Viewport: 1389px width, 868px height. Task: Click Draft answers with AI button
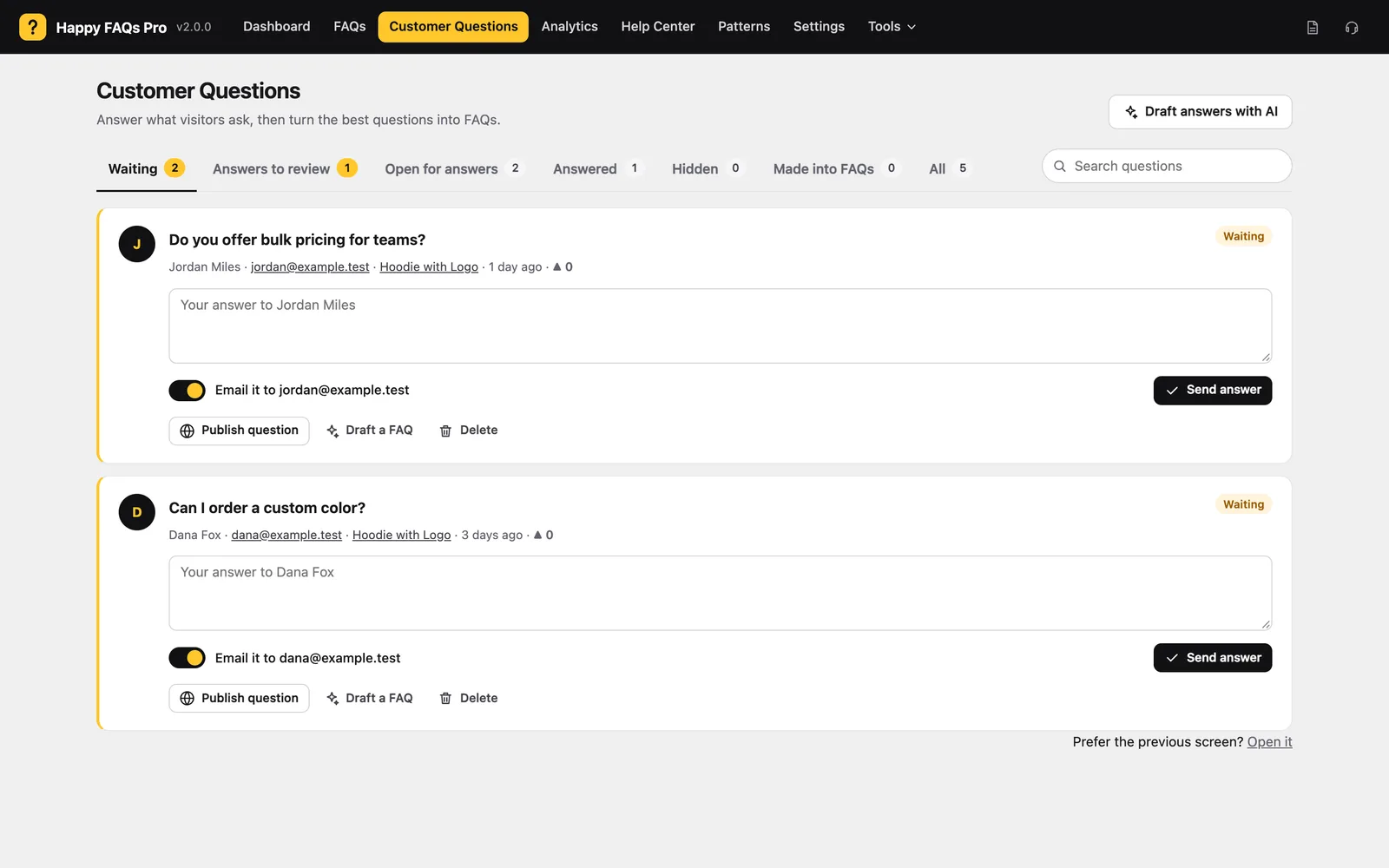coord(1200,112)
